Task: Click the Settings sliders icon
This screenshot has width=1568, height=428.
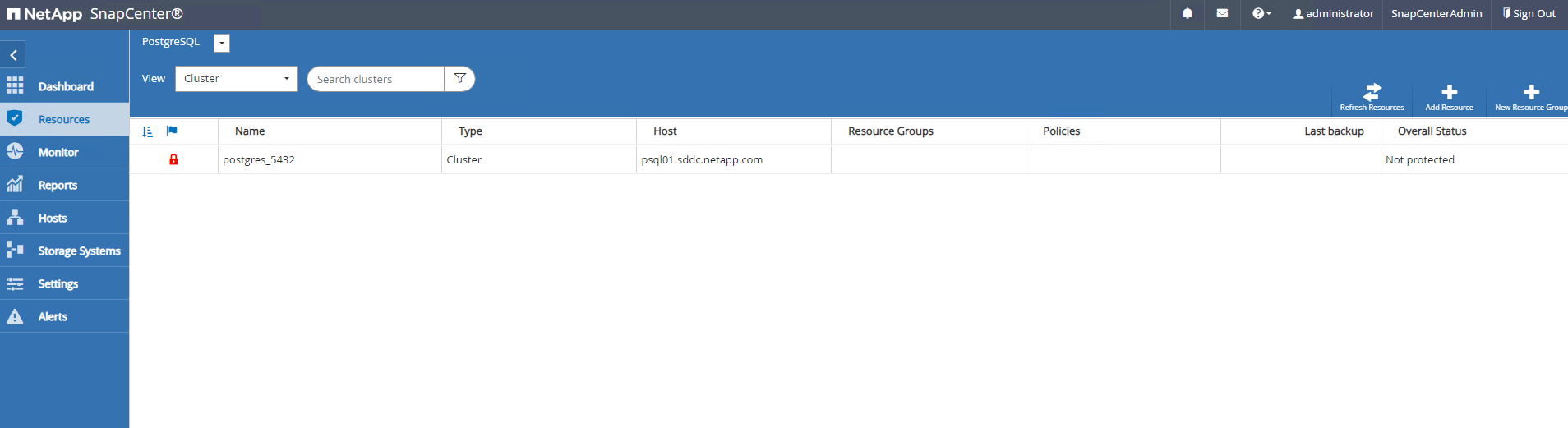Action: pyautogui.click(x=15, y=283)
